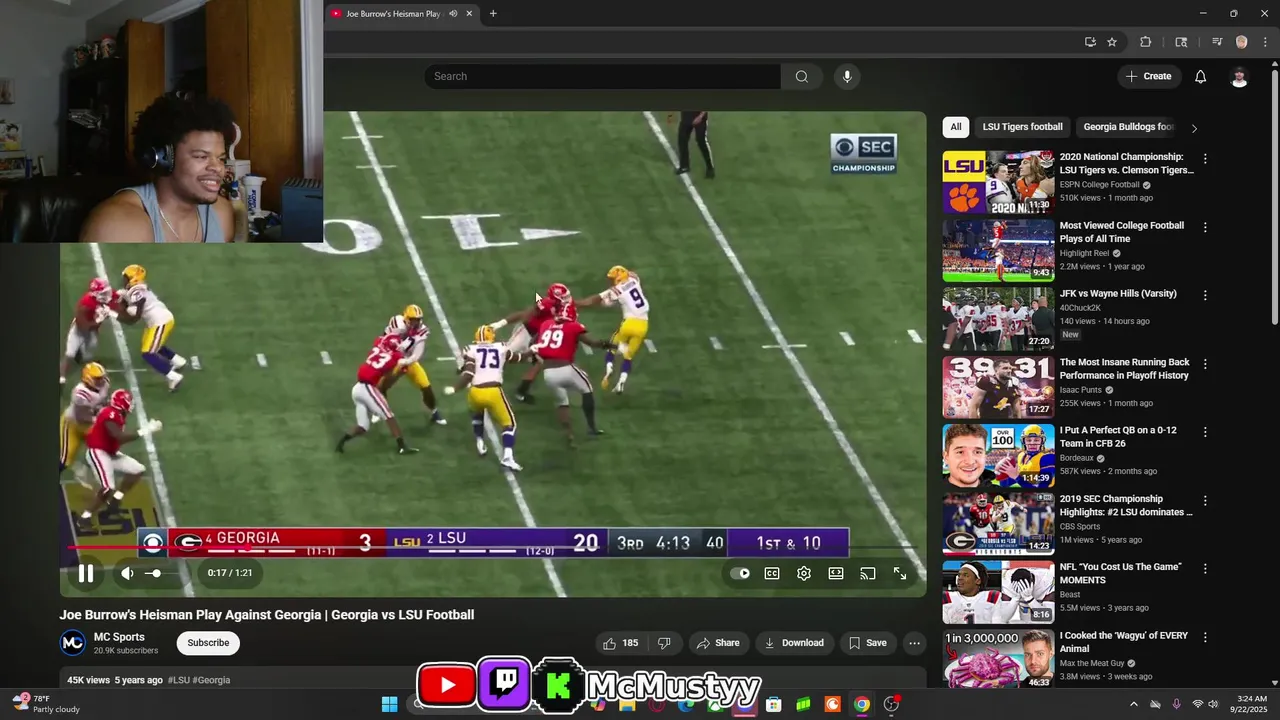Open YouTube notifications bell
The height and width of the screenshot is (720, 1280).
(1201, 77)
